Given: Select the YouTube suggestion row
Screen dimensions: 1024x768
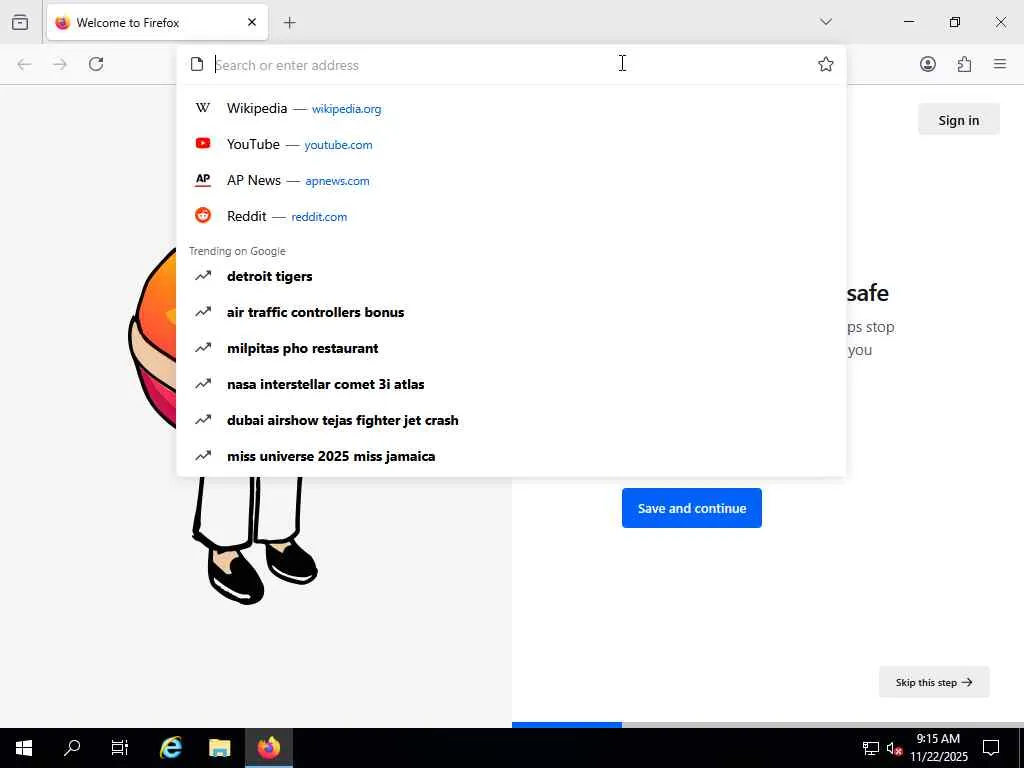Looking at the screenshot, I should (x=511, y=144).
